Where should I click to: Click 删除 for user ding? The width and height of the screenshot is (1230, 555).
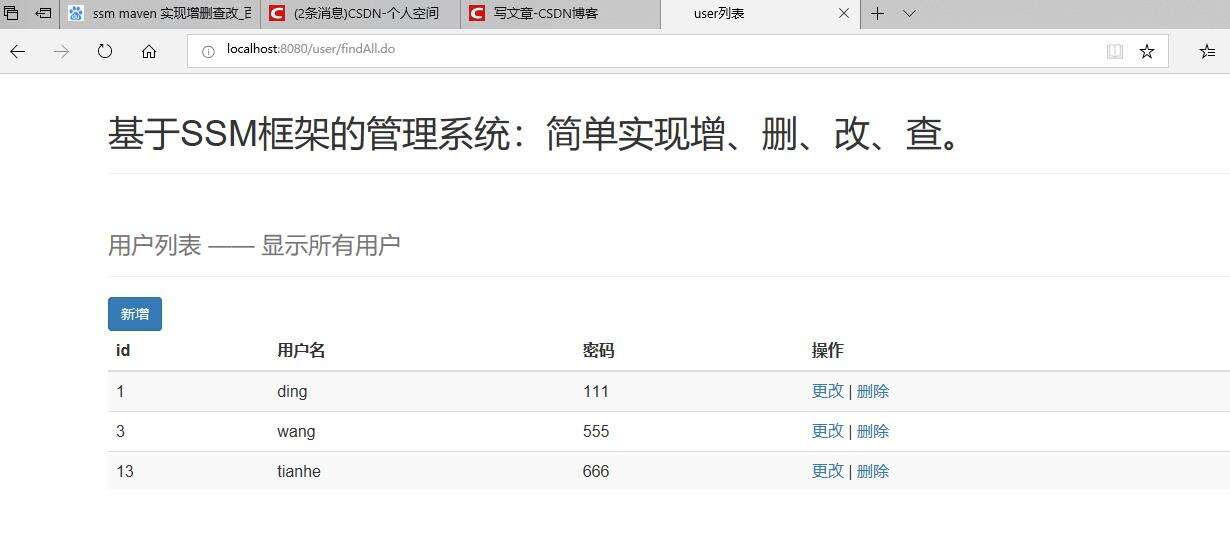[873, 391]
